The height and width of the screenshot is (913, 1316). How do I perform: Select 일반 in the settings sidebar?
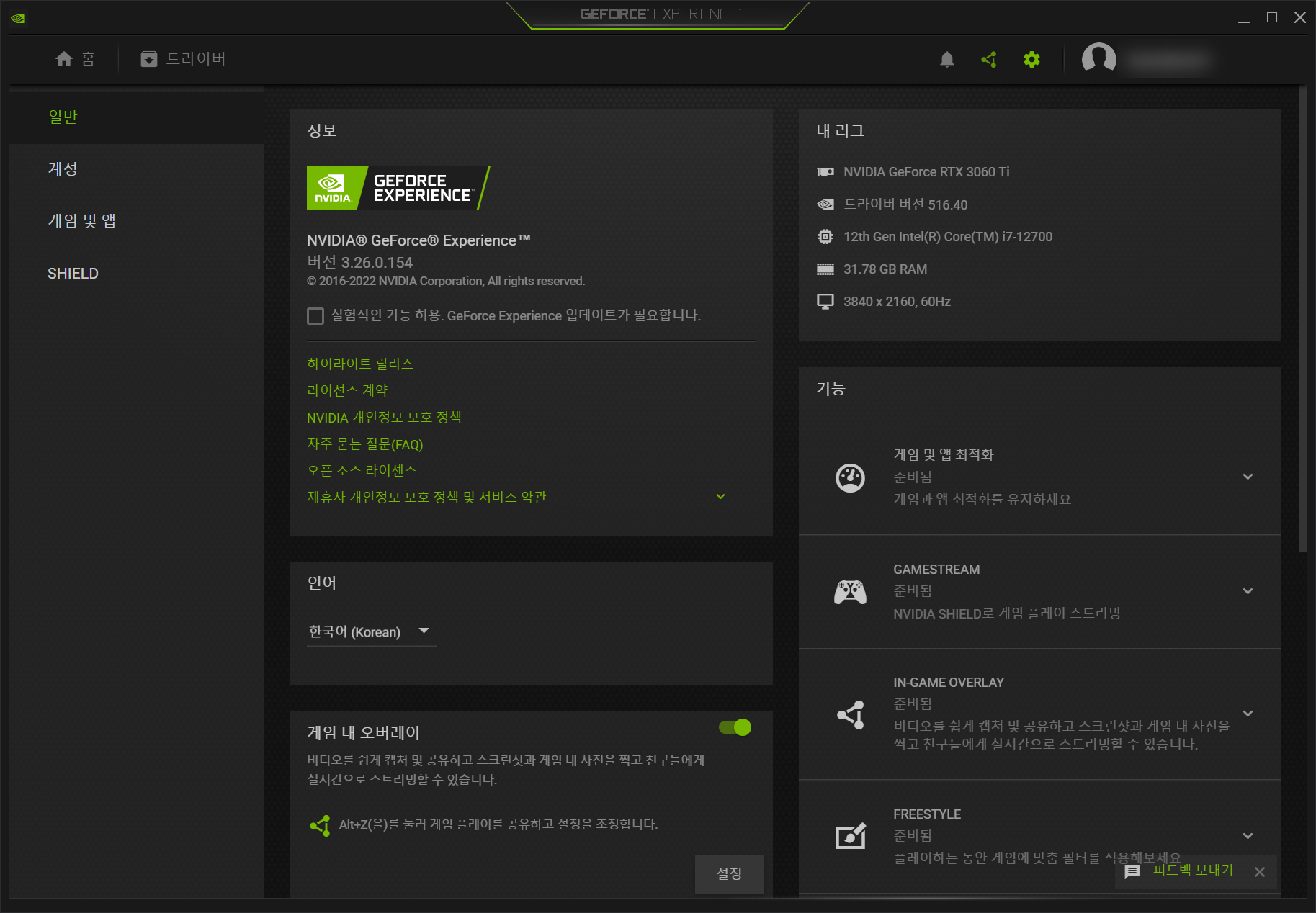pyautogui.click(x=136, y=117)
